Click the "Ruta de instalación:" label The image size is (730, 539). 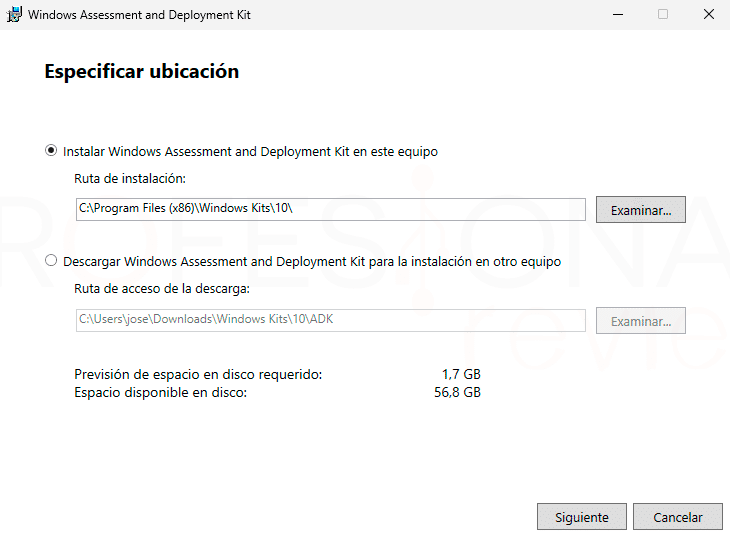coord(130,178)
